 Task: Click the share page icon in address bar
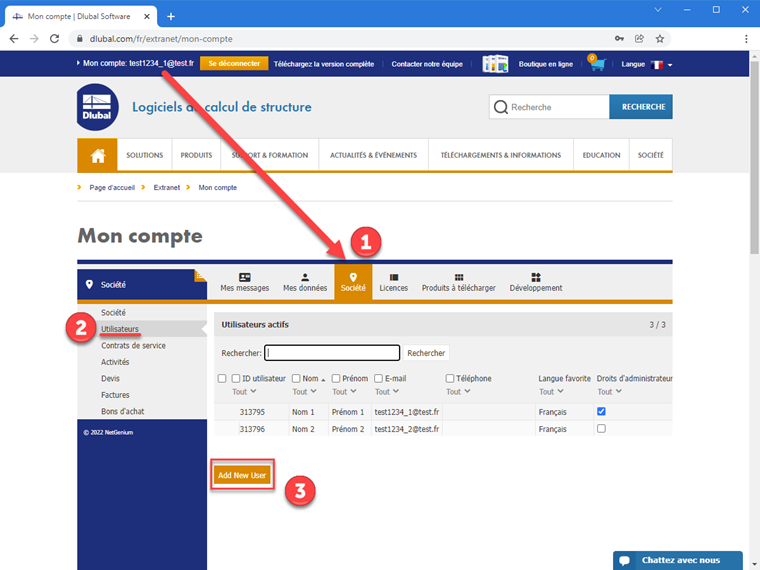point(639,39)
